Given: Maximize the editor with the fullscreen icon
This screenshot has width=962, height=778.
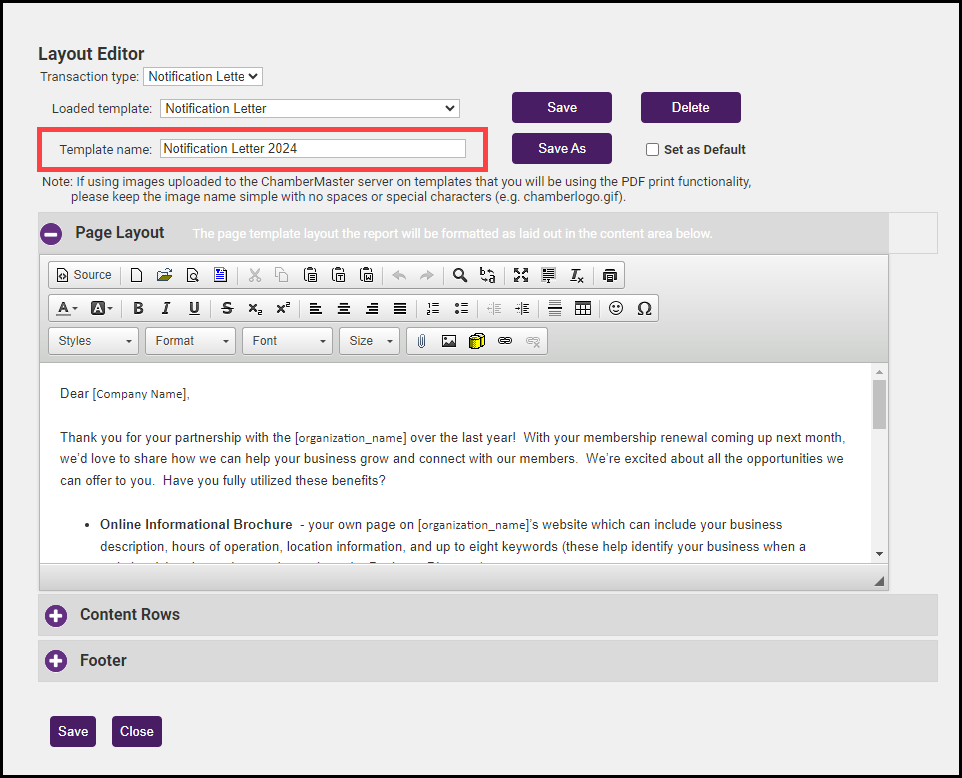Looking at the screenshot, I should [521, 275].
